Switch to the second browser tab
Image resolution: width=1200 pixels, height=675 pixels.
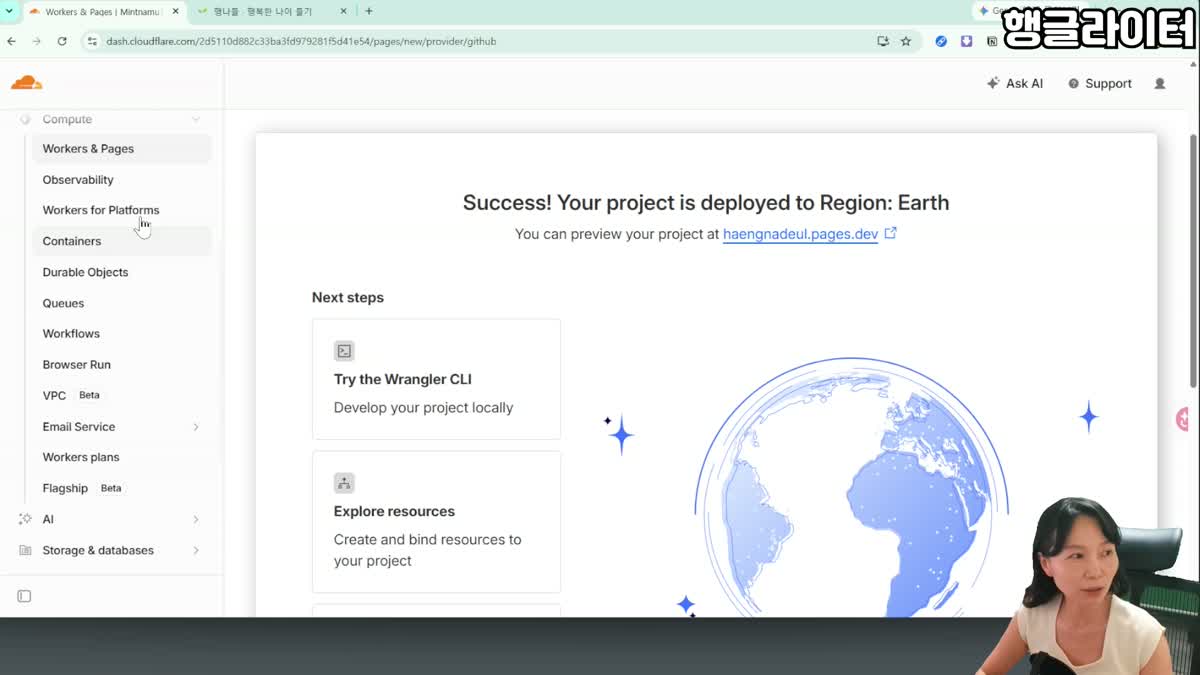tap(271, 11)
